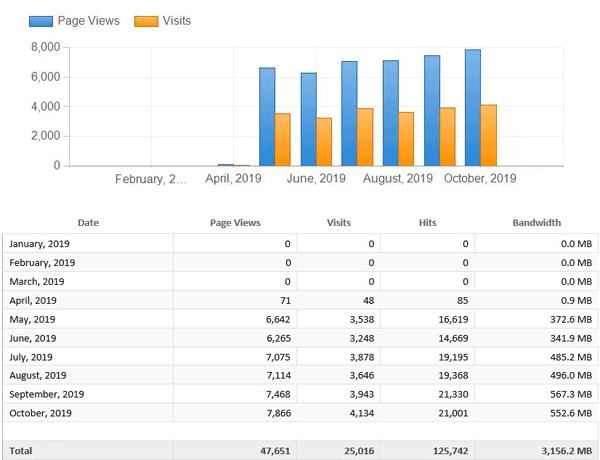Viewport: 600px width, 460px height.
Task: Click the Total row label
Action: pyautogui.click(x=21, y=451)
